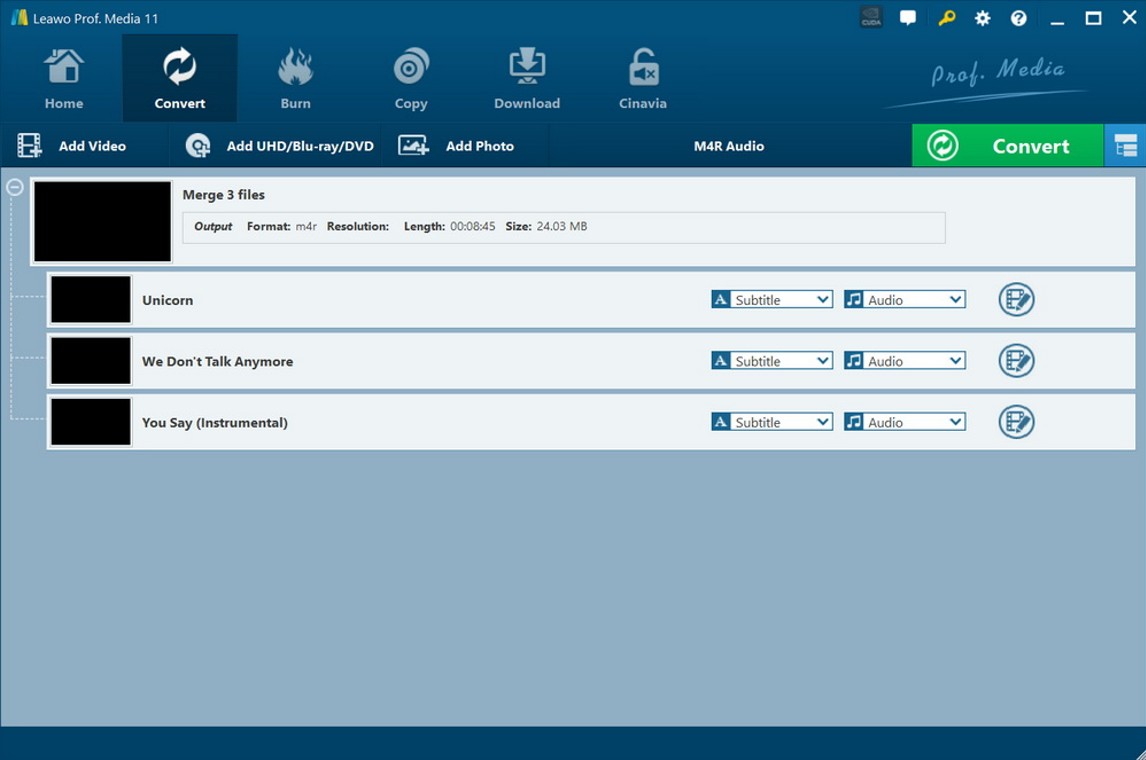Click the Unicorn file thumbnail
The width and height of the screenshot is (1146, 760).
[x=91, y=300]
